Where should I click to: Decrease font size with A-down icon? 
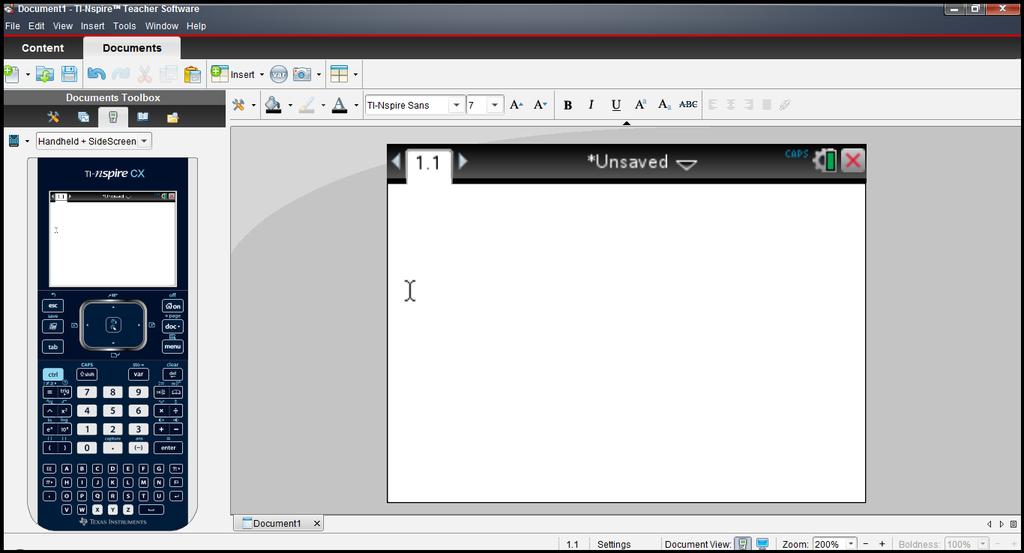pos(539,104)
